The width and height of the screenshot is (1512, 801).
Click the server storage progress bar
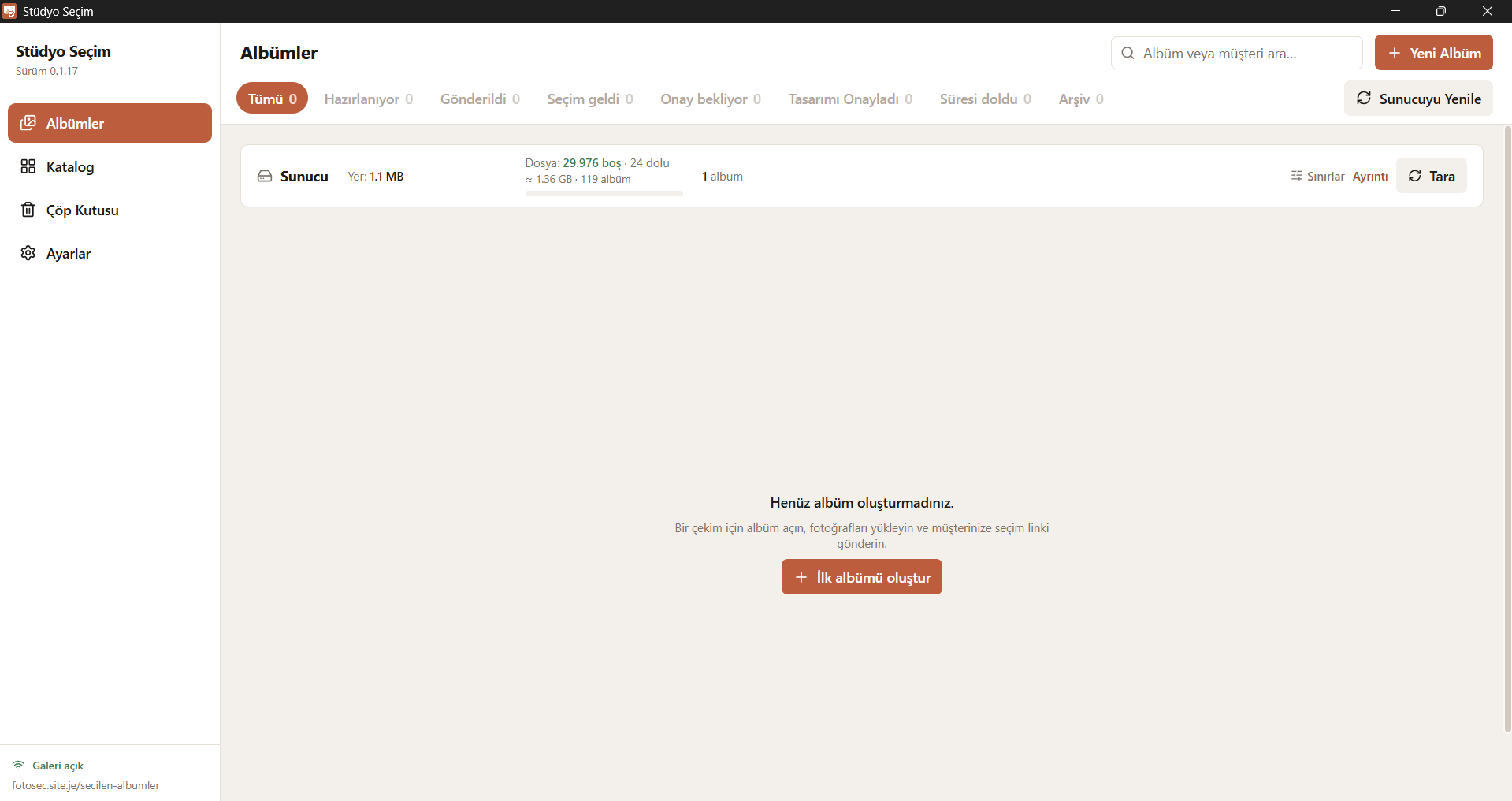[x=604, y=193]
